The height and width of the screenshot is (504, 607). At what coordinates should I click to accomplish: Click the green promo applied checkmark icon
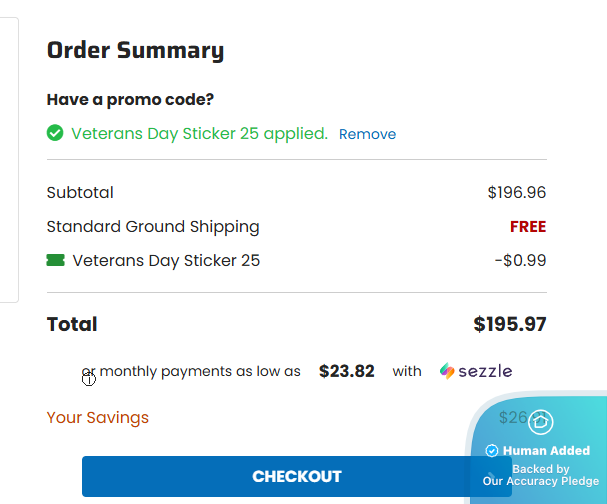point(55,133)
